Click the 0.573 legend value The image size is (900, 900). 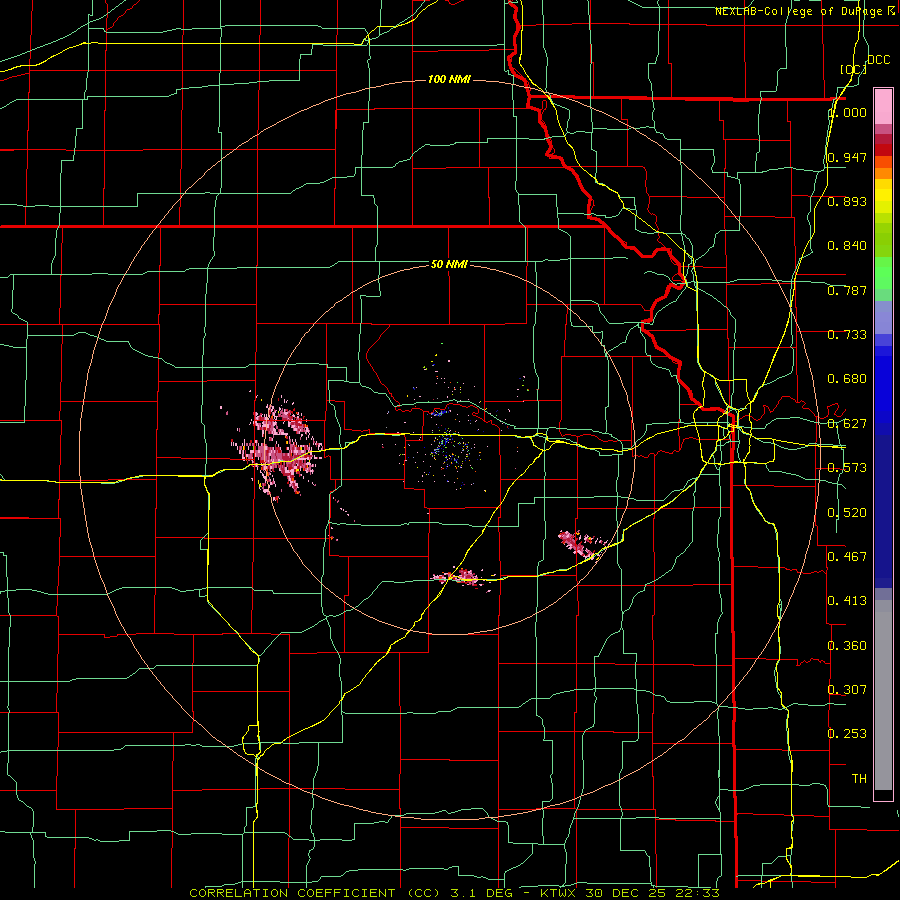tap(847, 467)
